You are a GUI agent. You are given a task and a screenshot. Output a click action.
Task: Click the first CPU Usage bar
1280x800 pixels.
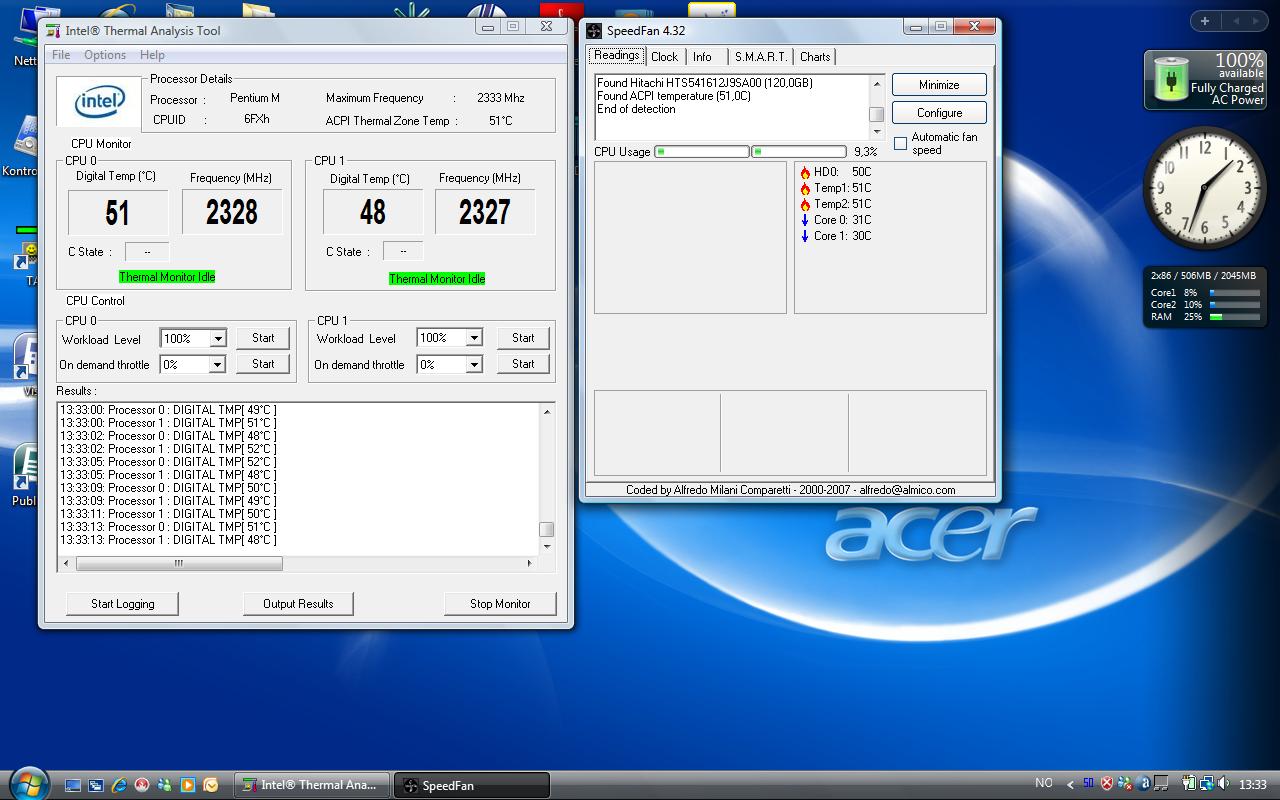(x=702, y=152)
